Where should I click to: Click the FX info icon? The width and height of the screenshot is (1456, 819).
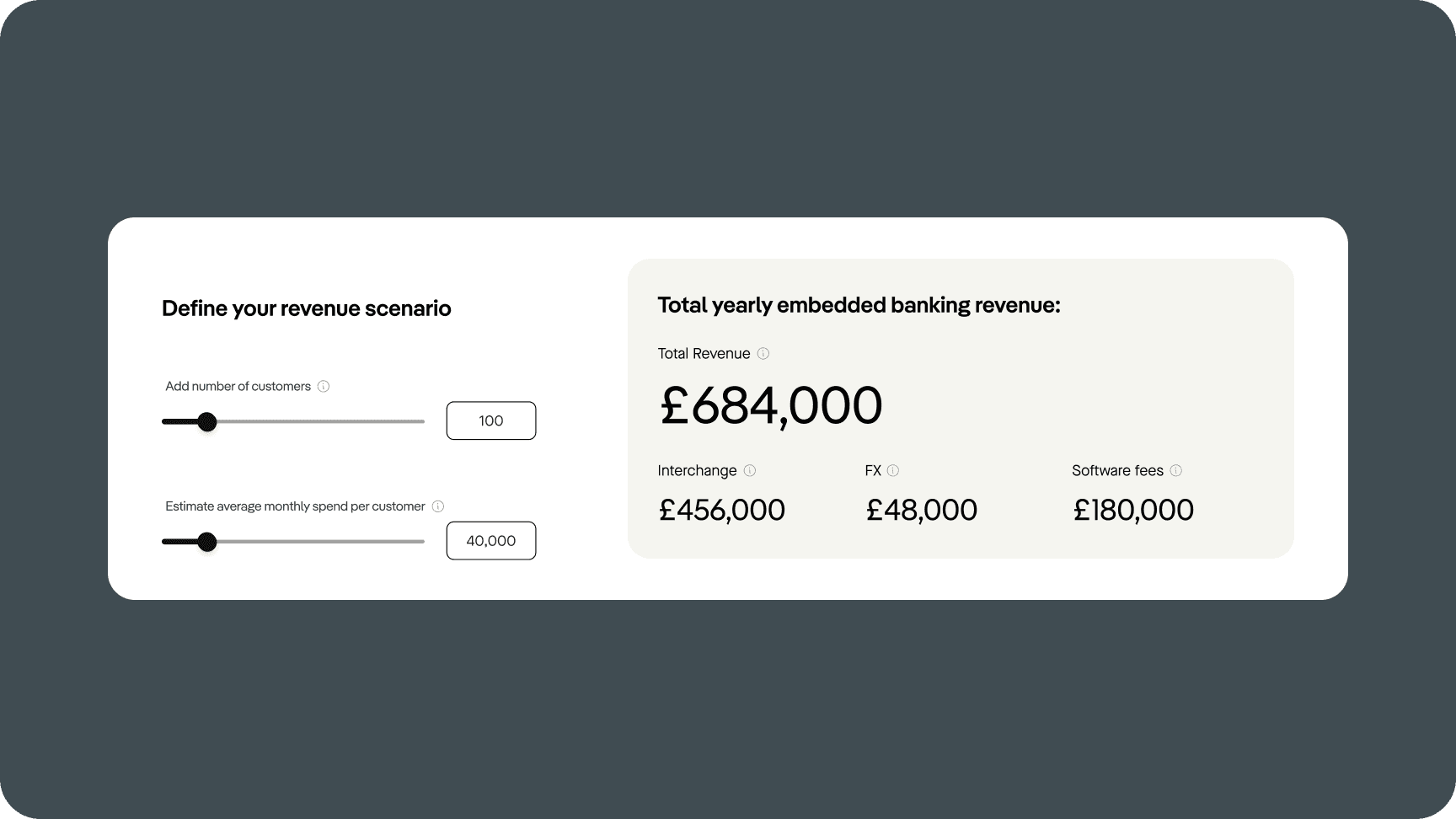894,471
